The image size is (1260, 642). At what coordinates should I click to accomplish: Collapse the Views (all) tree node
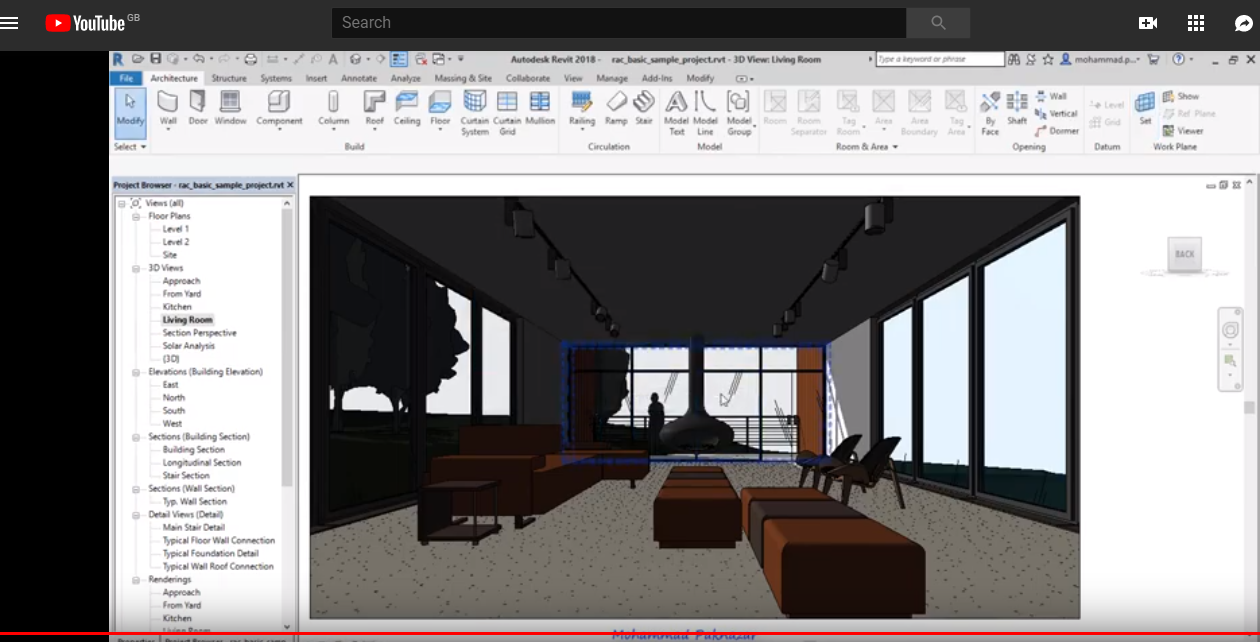point(121,203)
